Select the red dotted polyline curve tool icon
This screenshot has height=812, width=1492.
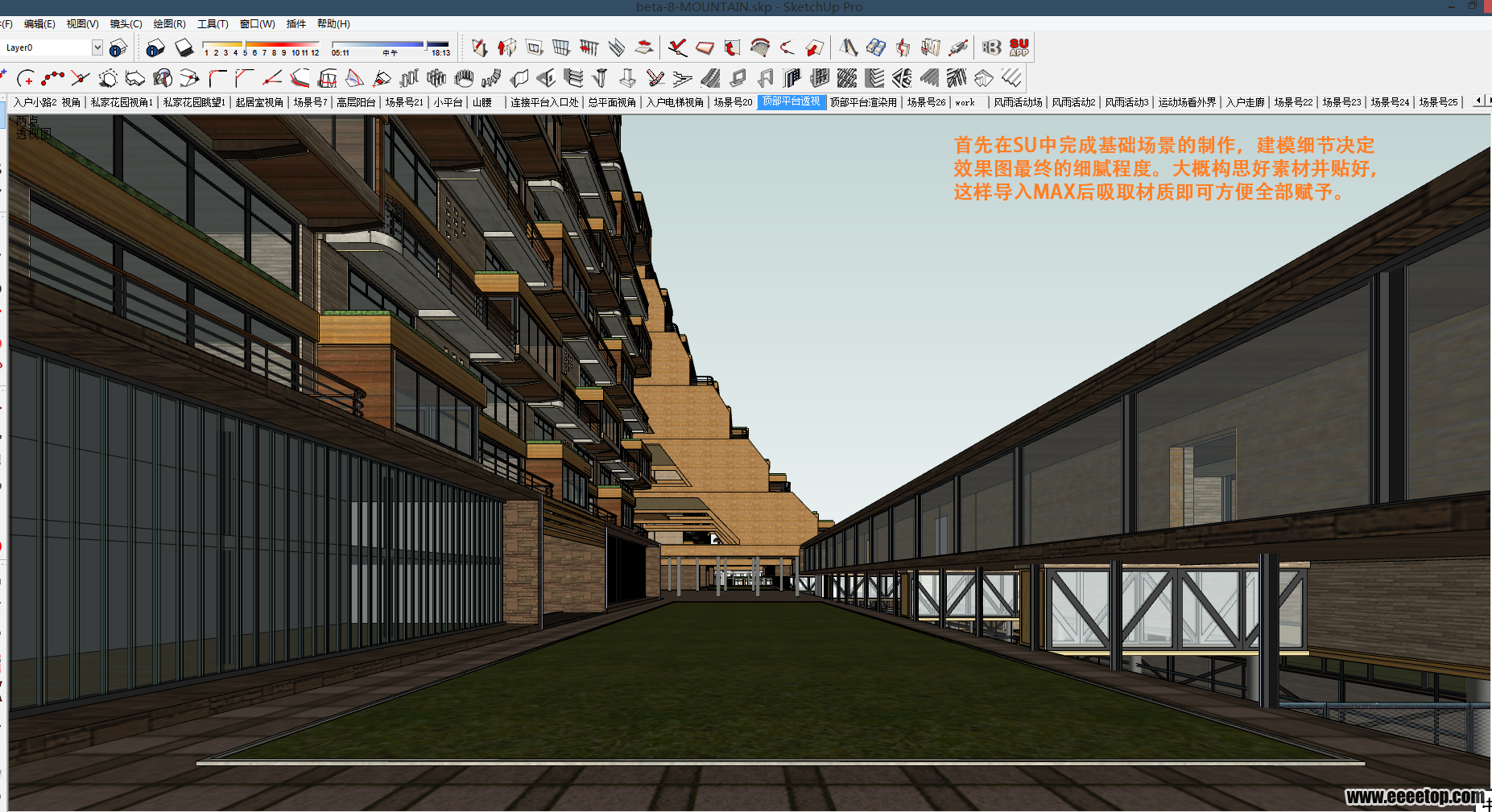(53, 78)
